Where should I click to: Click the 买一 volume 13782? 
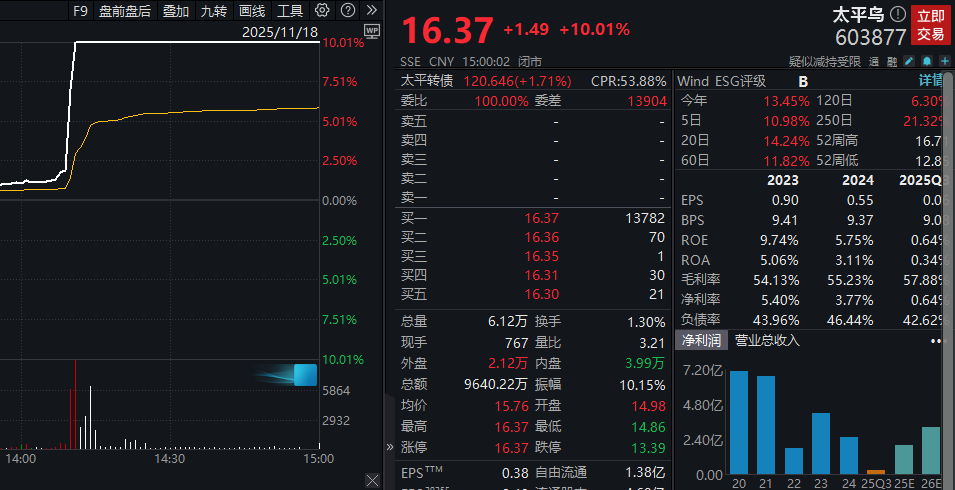pyautogui.click(x=645, y=218)
